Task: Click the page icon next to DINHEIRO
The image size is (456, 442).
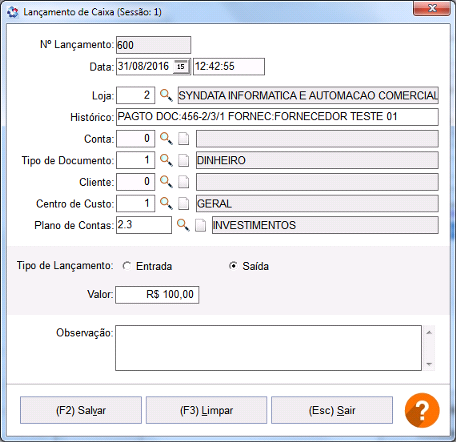Action: (183, 160)
